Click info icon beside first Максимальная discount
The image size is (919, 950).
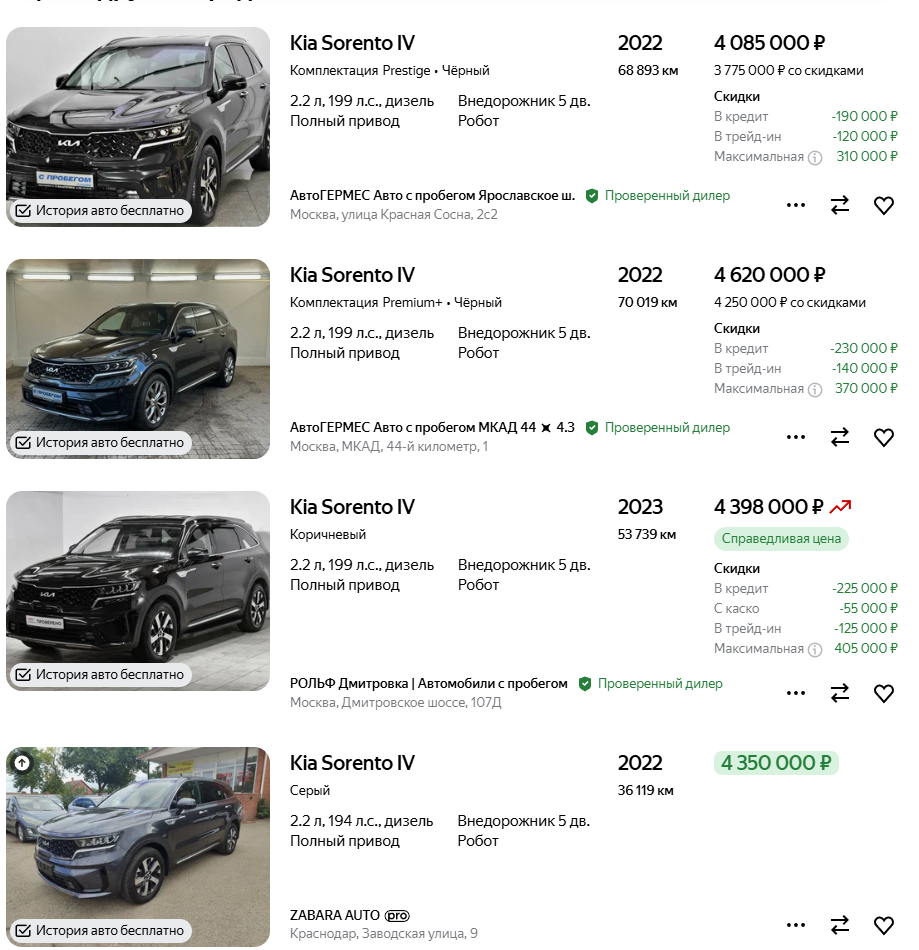pyautogui.click(x=815, y=157)
